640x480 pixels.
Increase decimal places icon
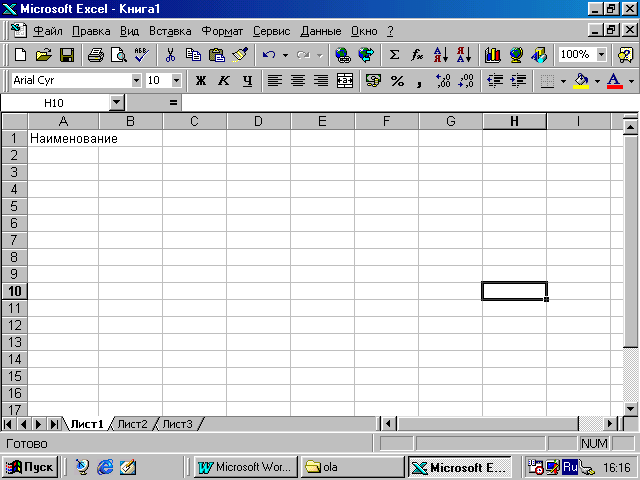443,80
